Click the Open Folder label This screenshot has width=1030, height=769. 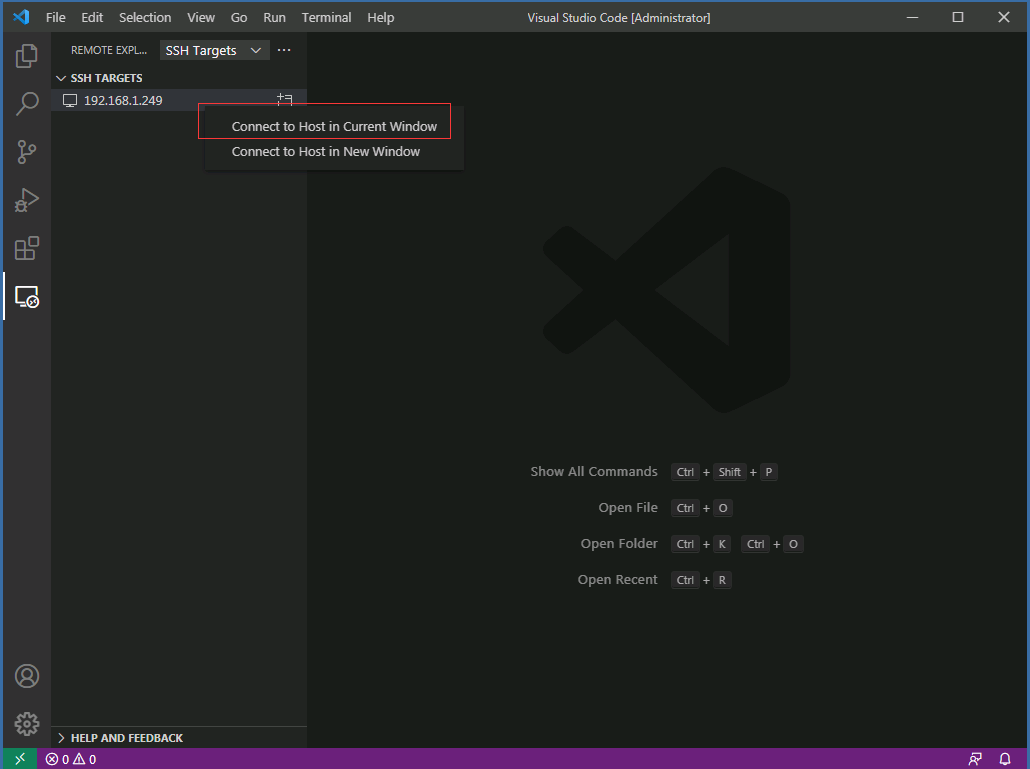click(619, 544)
